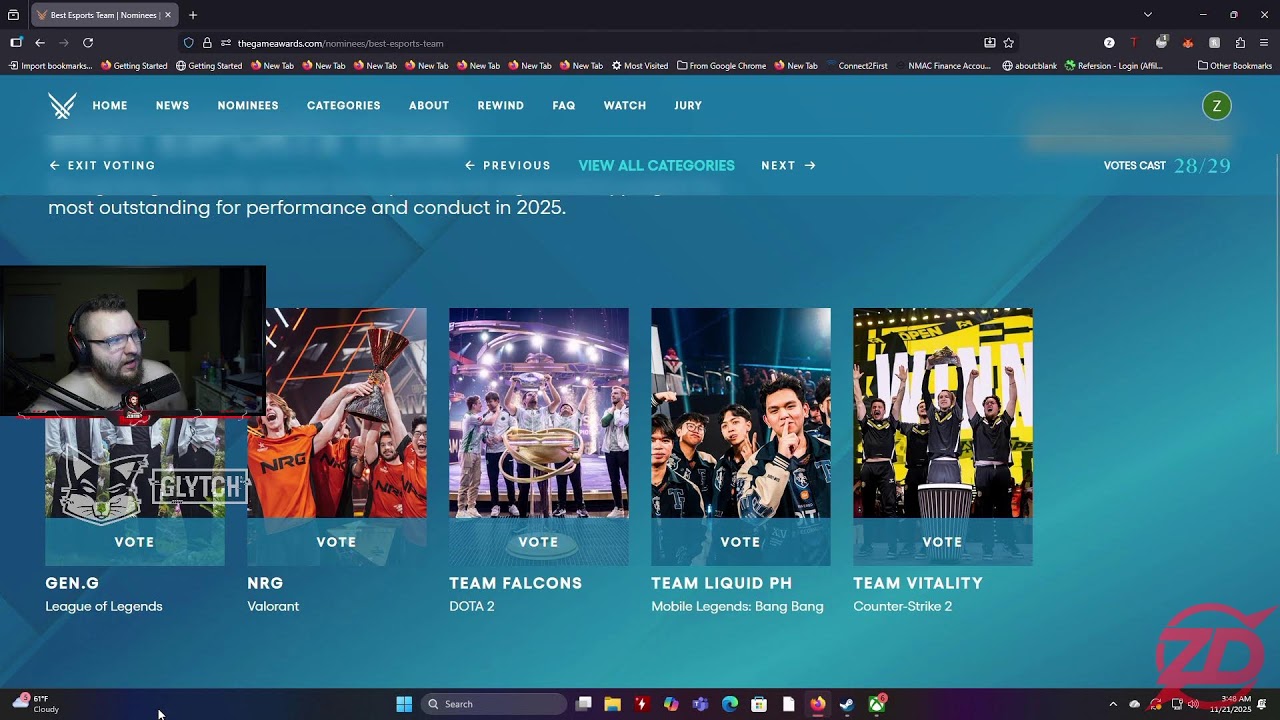1280x720 pixels.
Task: Bookmark this page with star icon
Action: coord(1008,43)
